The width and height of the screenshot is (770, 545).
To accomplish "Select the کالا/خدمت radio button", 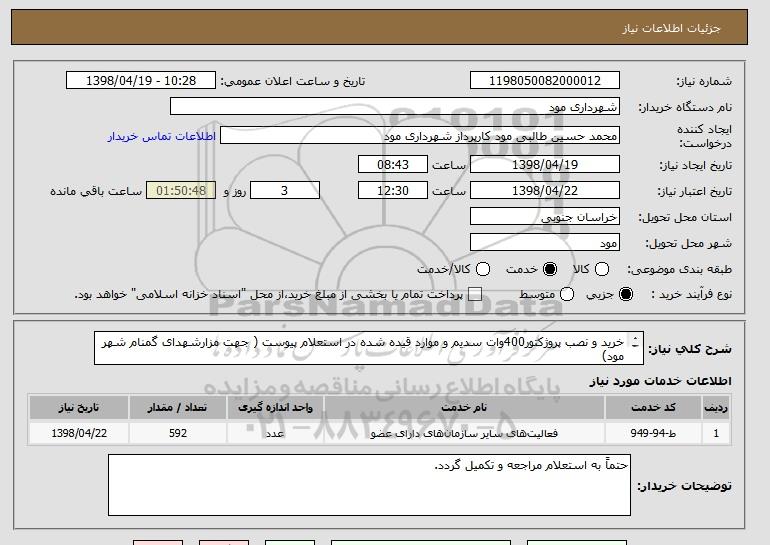I will [483, 269].
